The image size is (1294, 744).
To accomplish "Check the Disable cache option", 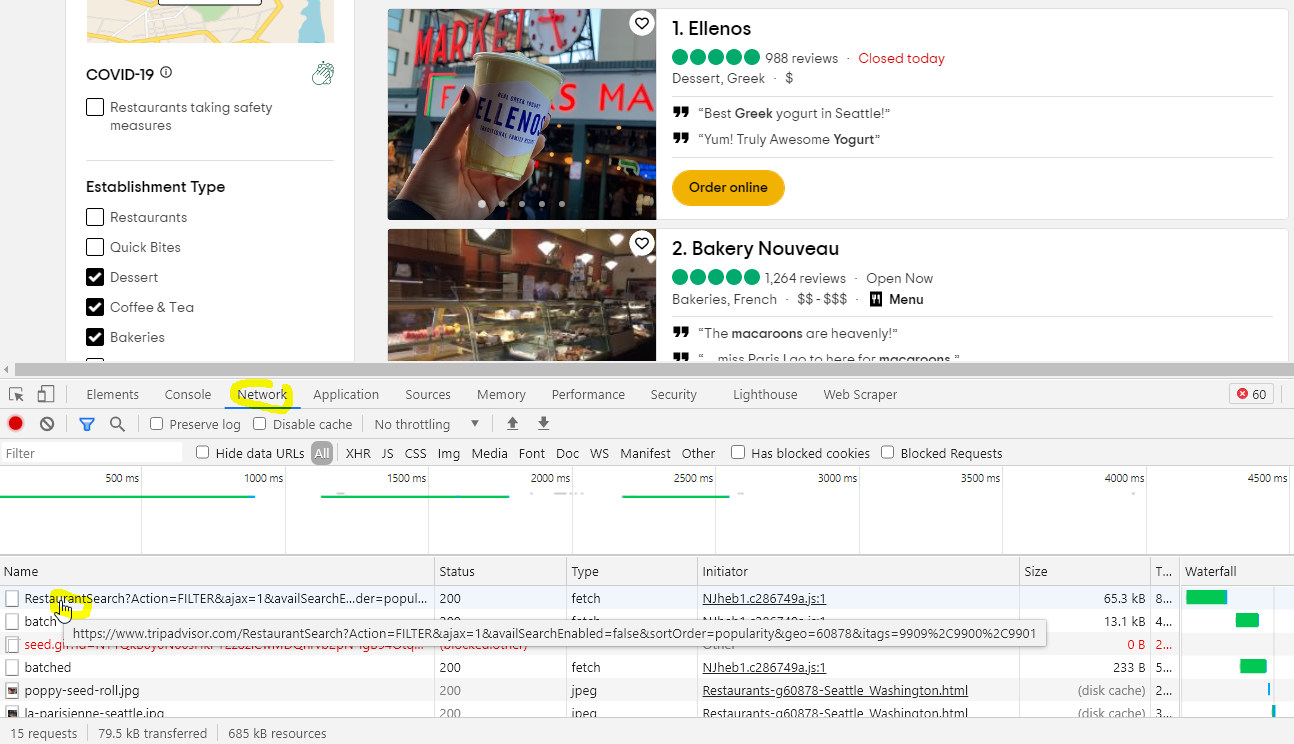I will point(260,424).
